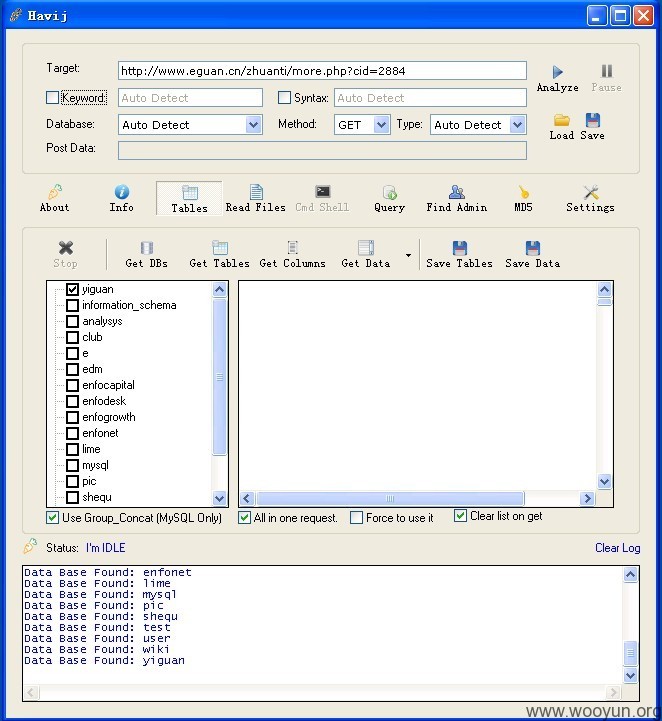Select the enfodesk database item

(x=104, y=401)
